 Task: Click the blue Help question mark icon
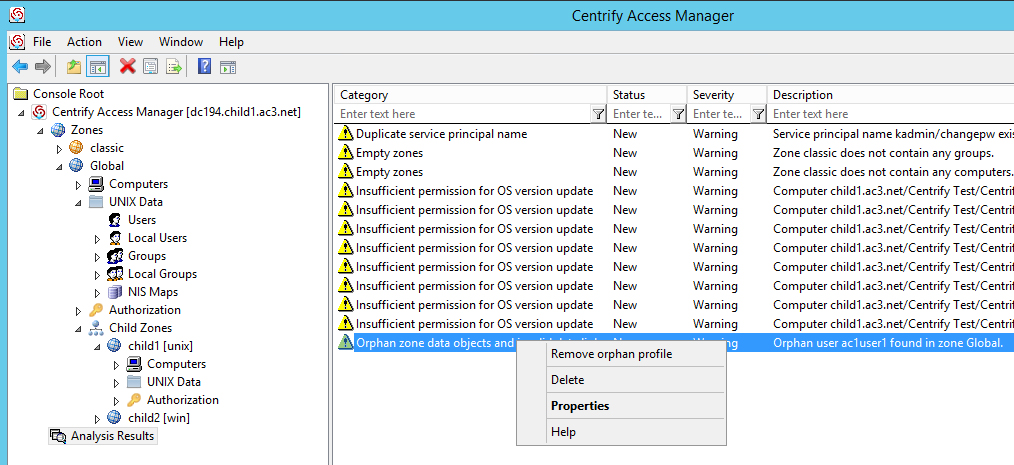204,67
